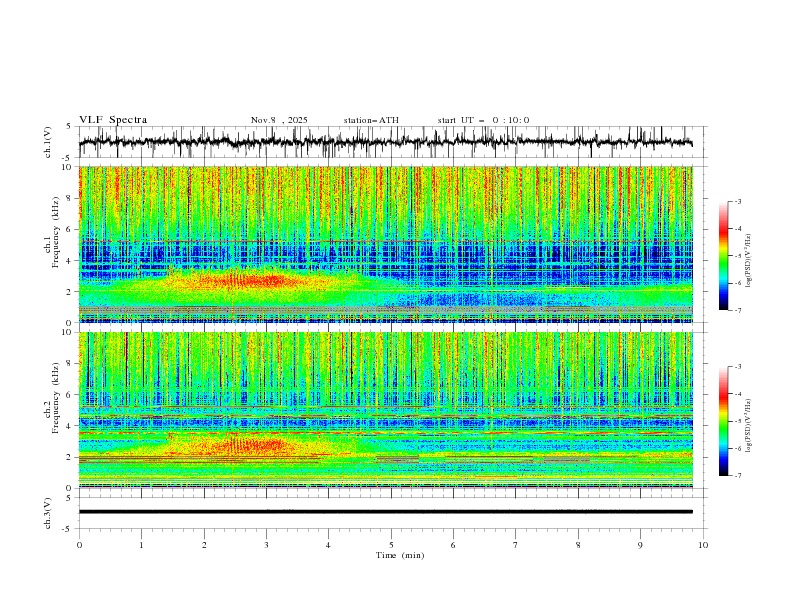Click the "8" tick on the Time axis
Screen dimensions: 792x612
[578, 545]
